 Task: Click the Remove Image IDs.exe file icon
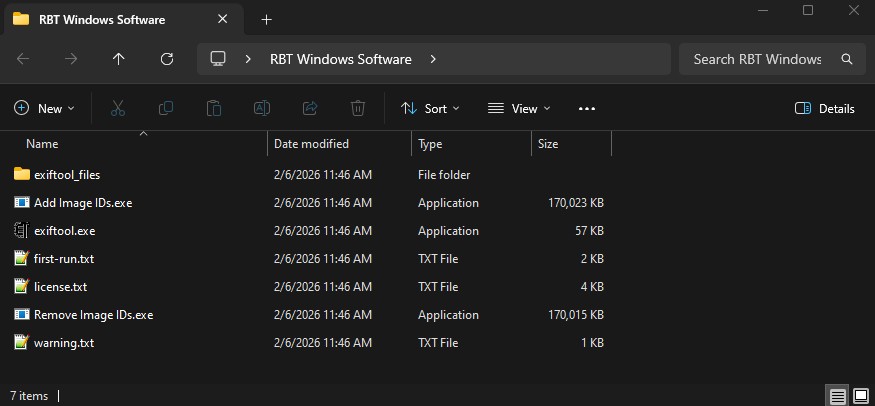(x=22, y=315)
